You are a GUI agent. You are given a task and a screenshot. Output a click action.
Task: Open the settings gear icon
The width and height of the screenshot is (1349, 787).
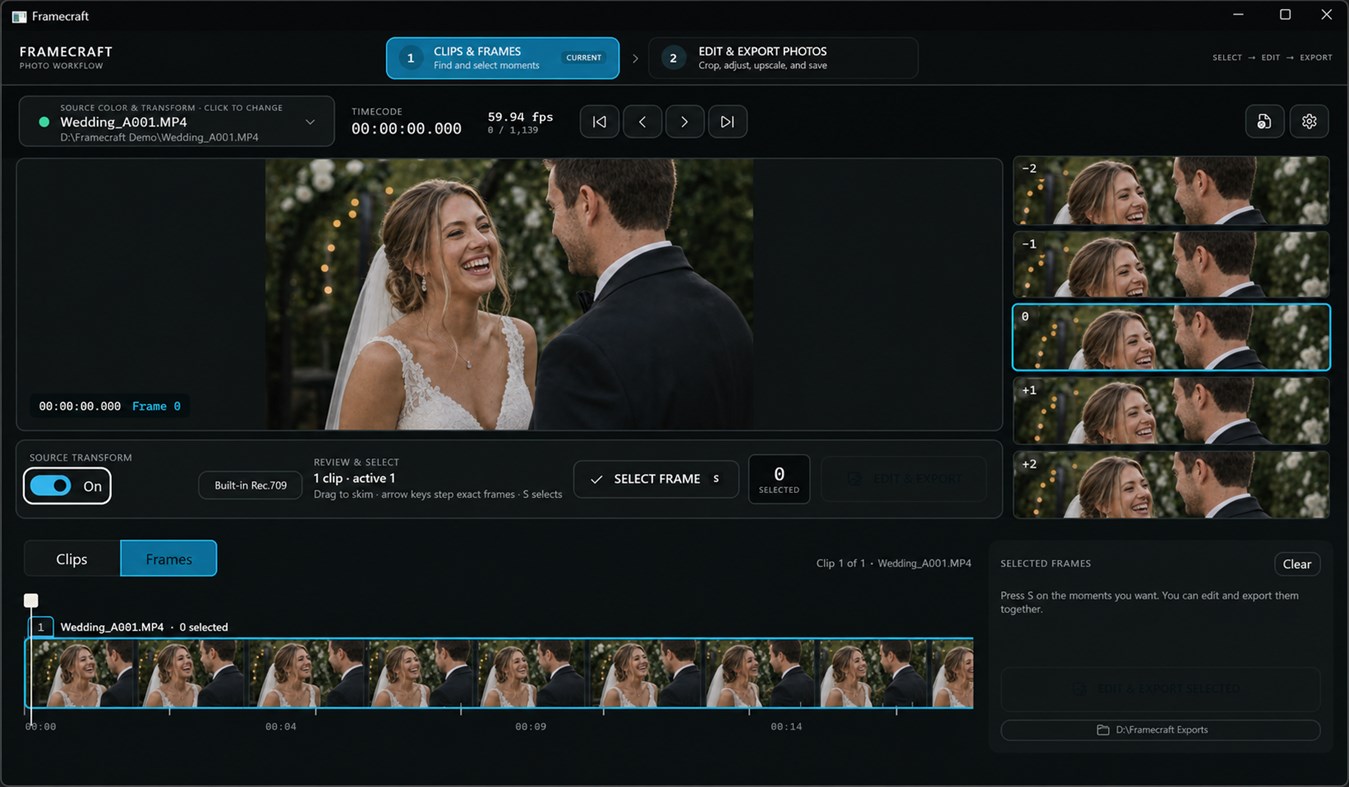click(x=1309, y=121)
